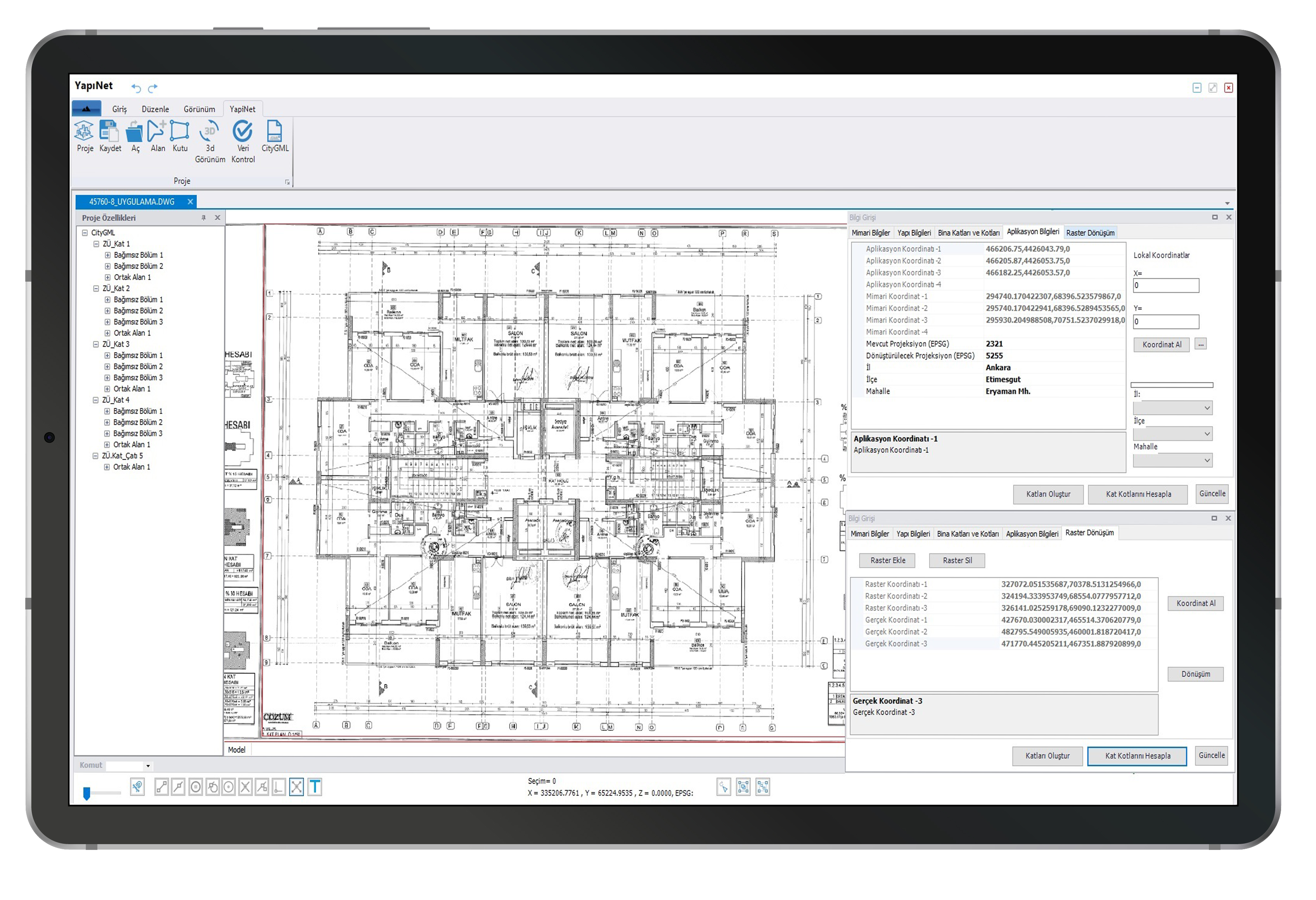Switch to Bina Katları ve Kotları tab
Image resolution: width=1316 pixels, height=900 pixels.
968,233
